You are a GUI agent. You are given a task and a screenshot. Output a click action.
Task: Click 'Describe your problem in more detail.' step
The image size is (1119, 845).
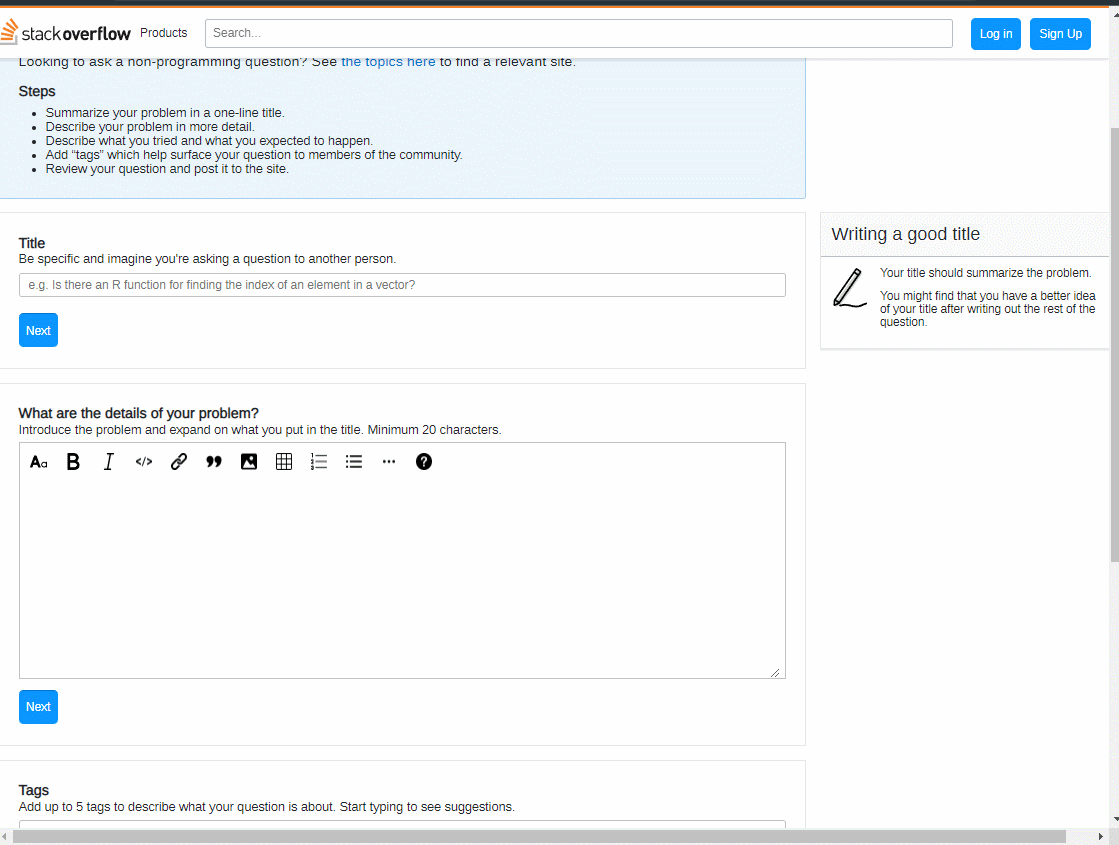150,127
